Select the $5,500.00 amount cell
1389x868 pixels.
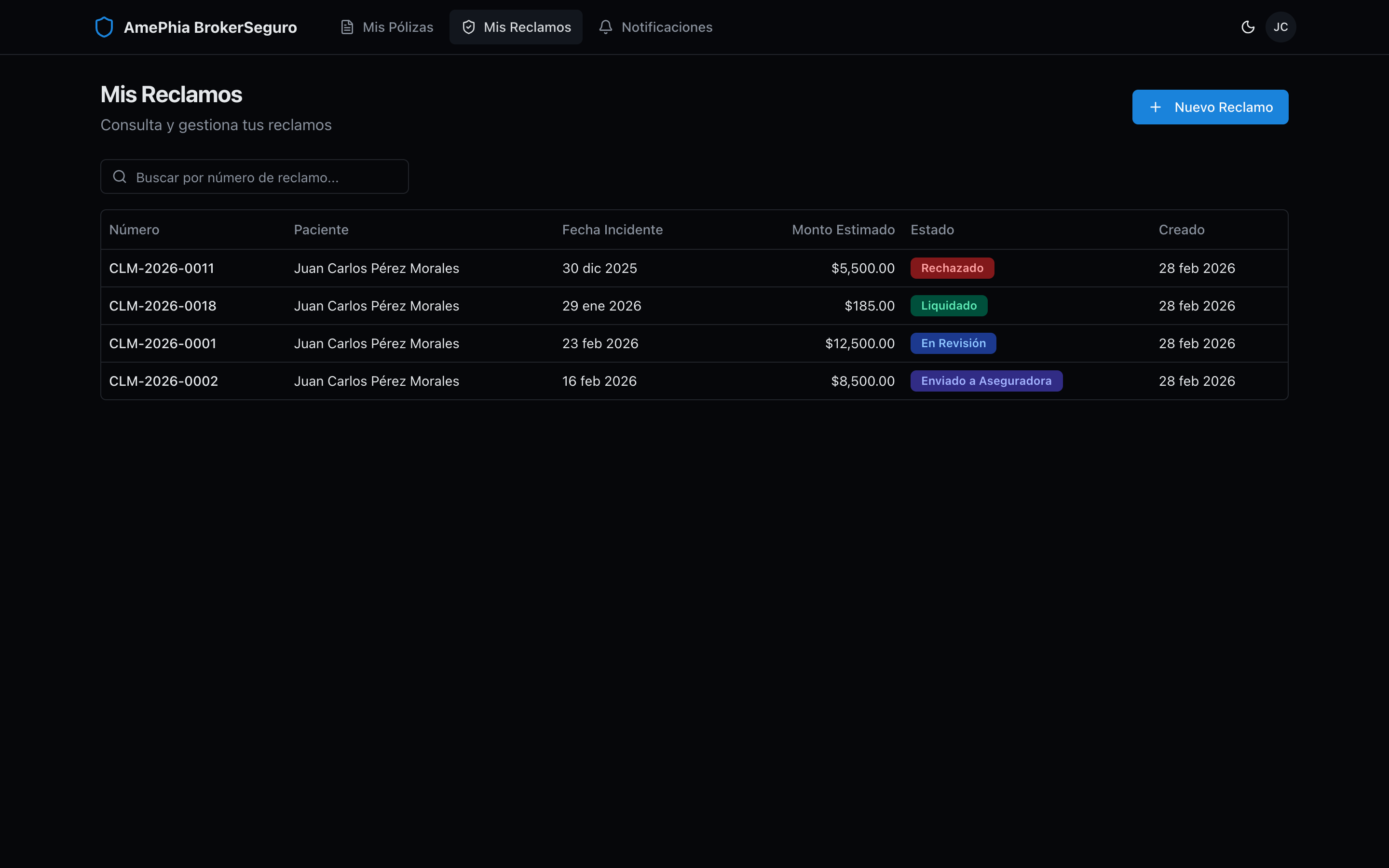[863, 268]
